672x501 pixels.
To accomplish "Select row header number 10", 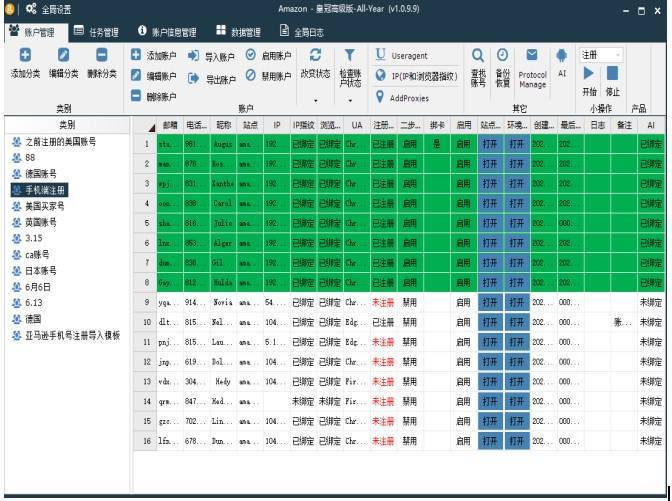I will point(145,322).
